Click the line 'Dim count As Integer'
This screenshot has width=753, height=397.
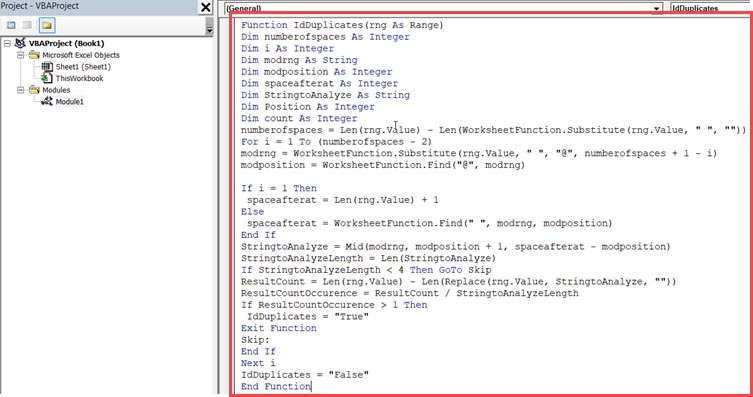click(x=299, y=118)
